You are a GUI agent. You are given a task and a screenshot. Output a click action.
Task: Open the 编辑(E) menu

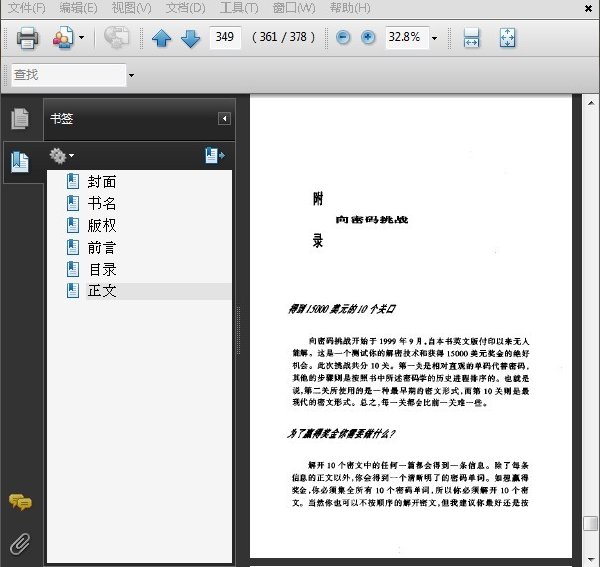pyautogui.click(x=79, y=8)
